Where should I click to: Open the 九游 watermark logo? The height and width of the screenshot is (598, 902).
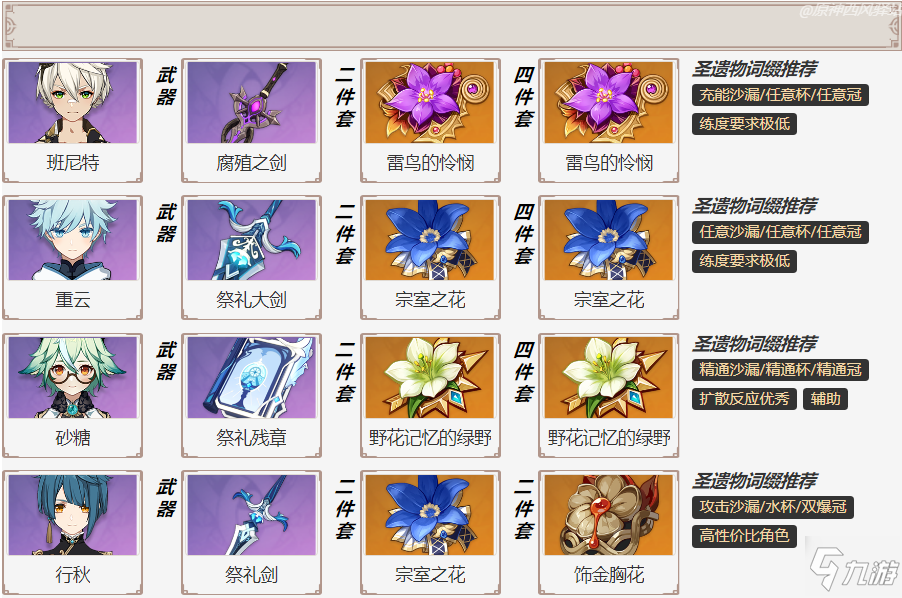pyautogui.click(x=854, y=568)
